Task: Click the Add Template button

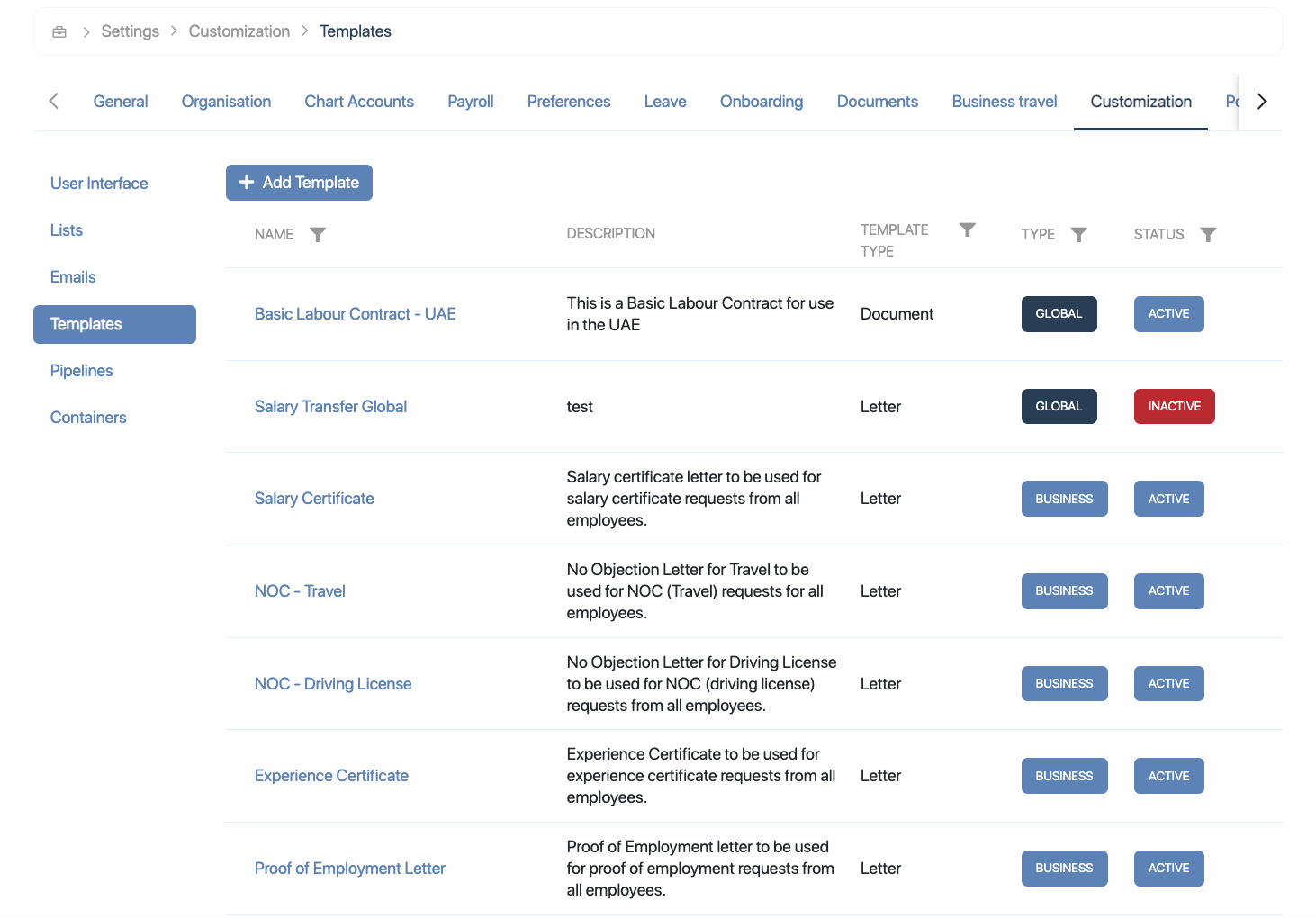Action: pos(299,183)
